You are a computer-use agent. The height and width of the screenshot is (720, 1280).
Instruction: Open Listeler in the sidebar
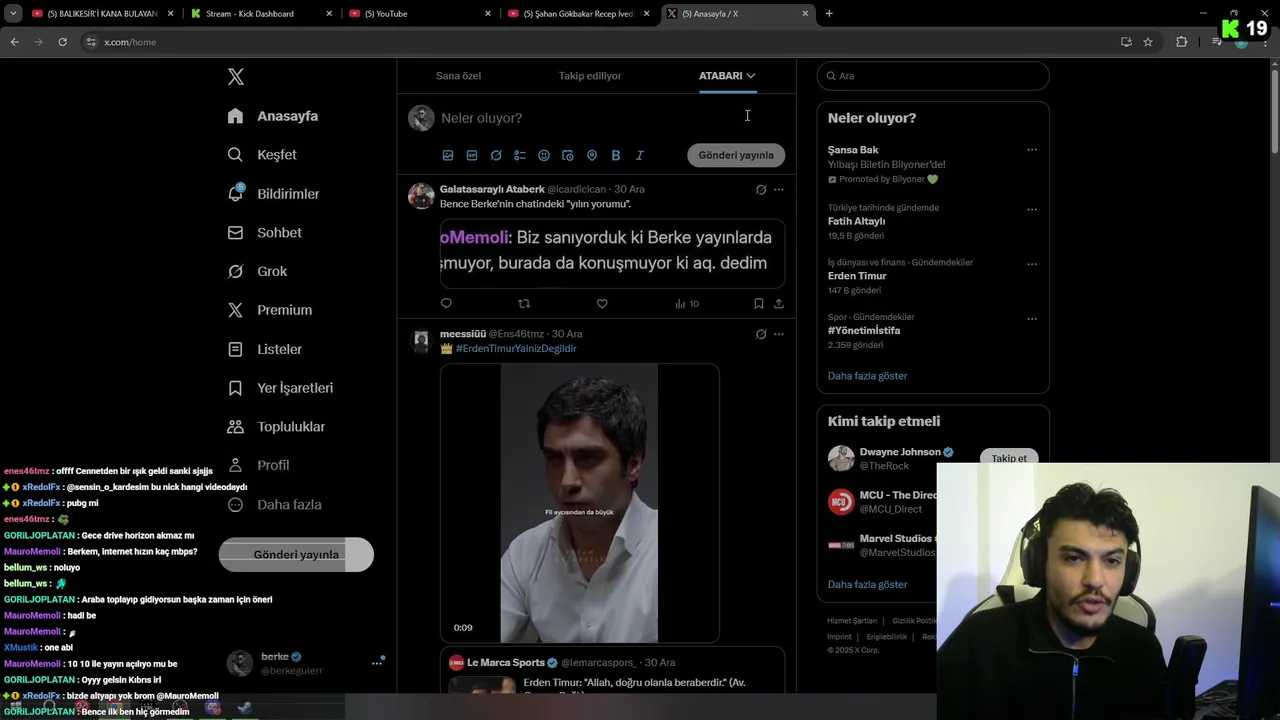click(x=265, y=349)
